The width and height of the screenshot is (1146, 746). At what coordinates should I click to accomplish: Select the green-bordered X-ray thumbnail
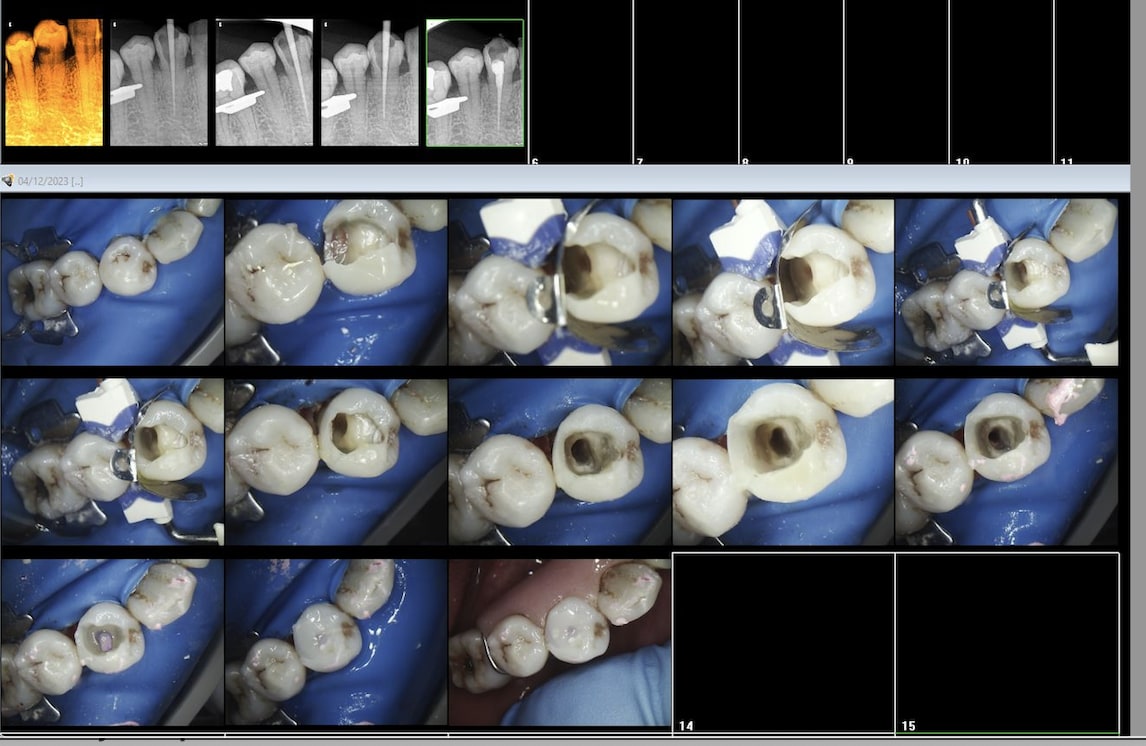pos(475,82)
